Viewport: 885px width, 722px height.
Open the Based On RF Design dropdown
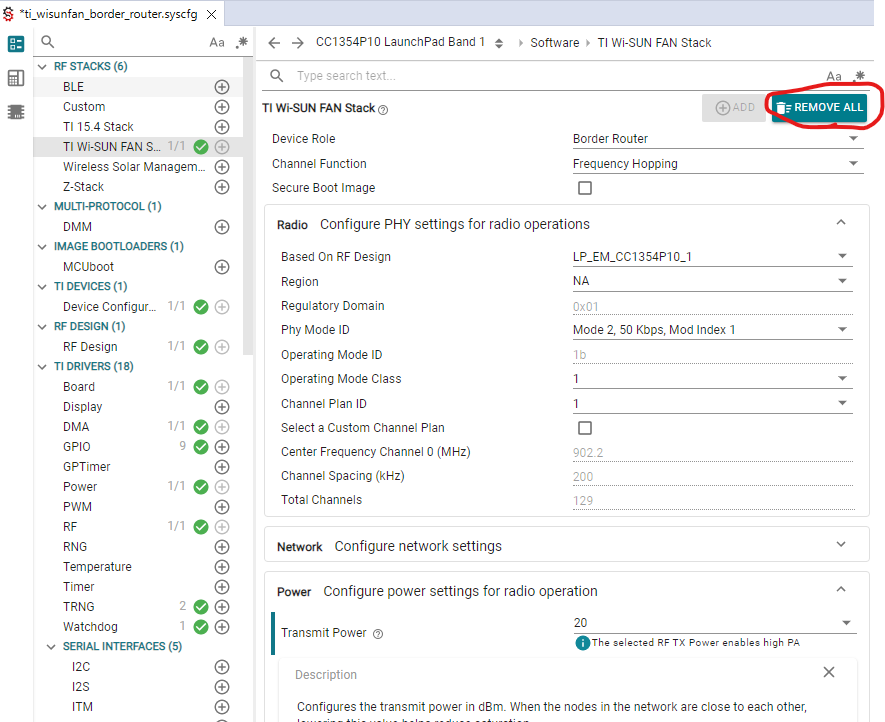tap(712, 257)
